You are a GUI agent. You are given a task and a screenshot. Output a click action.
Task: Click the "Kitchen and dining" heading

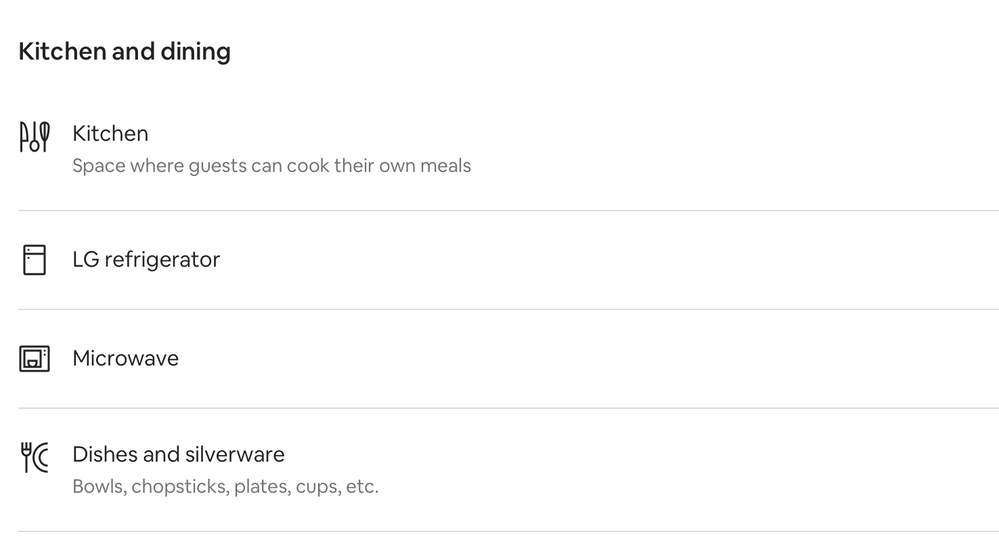pyautogui.click(x=124, y=51)
